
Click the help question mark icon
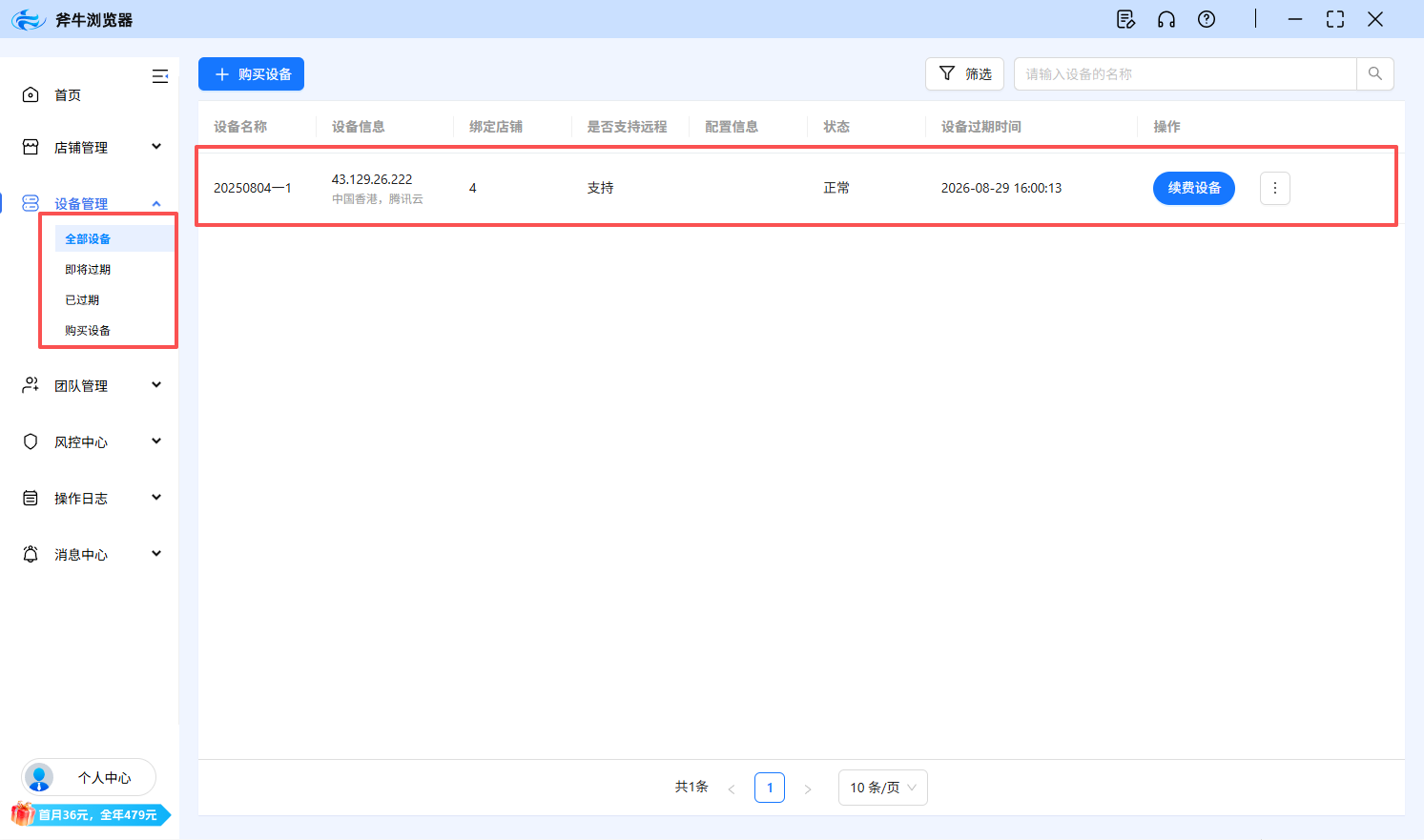tap(1206, 19)
